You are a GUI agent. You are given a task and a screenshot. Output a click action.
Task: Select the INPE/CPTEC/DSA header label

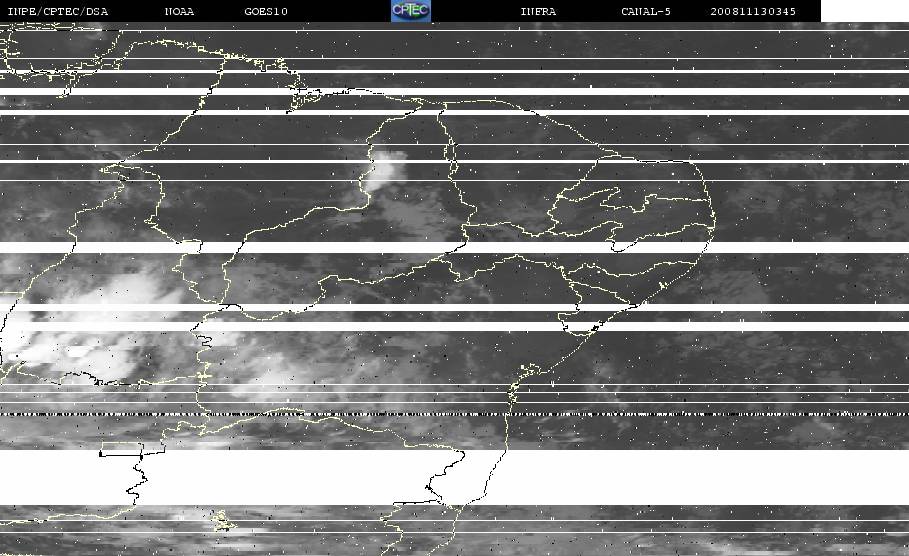[x=58, y=11]
